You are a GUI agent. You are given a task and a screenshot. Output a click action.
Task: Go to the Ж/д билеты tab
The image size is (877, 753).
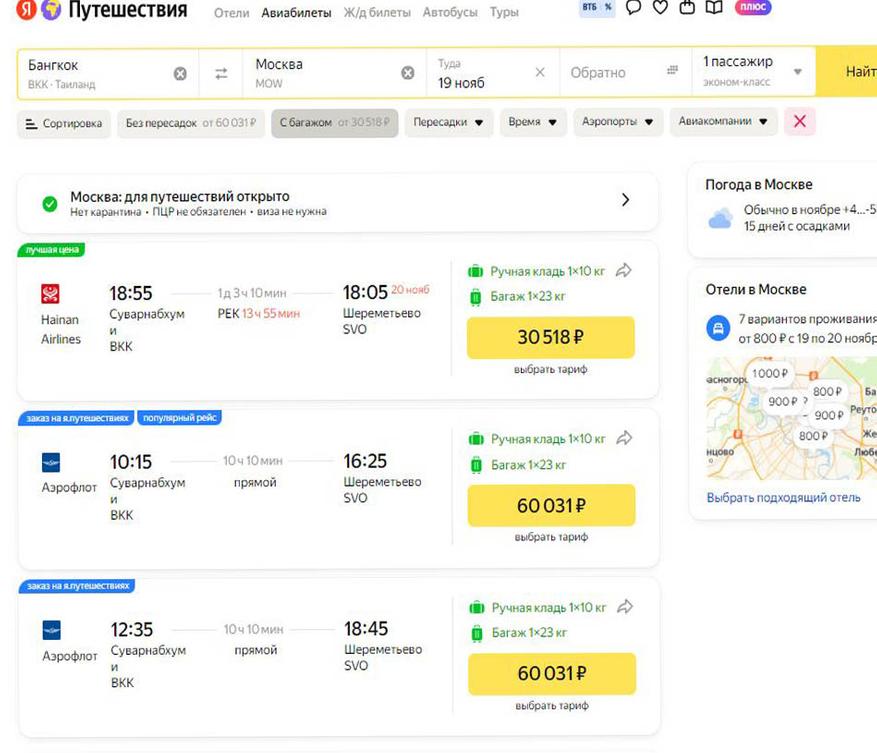pos(377,13)
